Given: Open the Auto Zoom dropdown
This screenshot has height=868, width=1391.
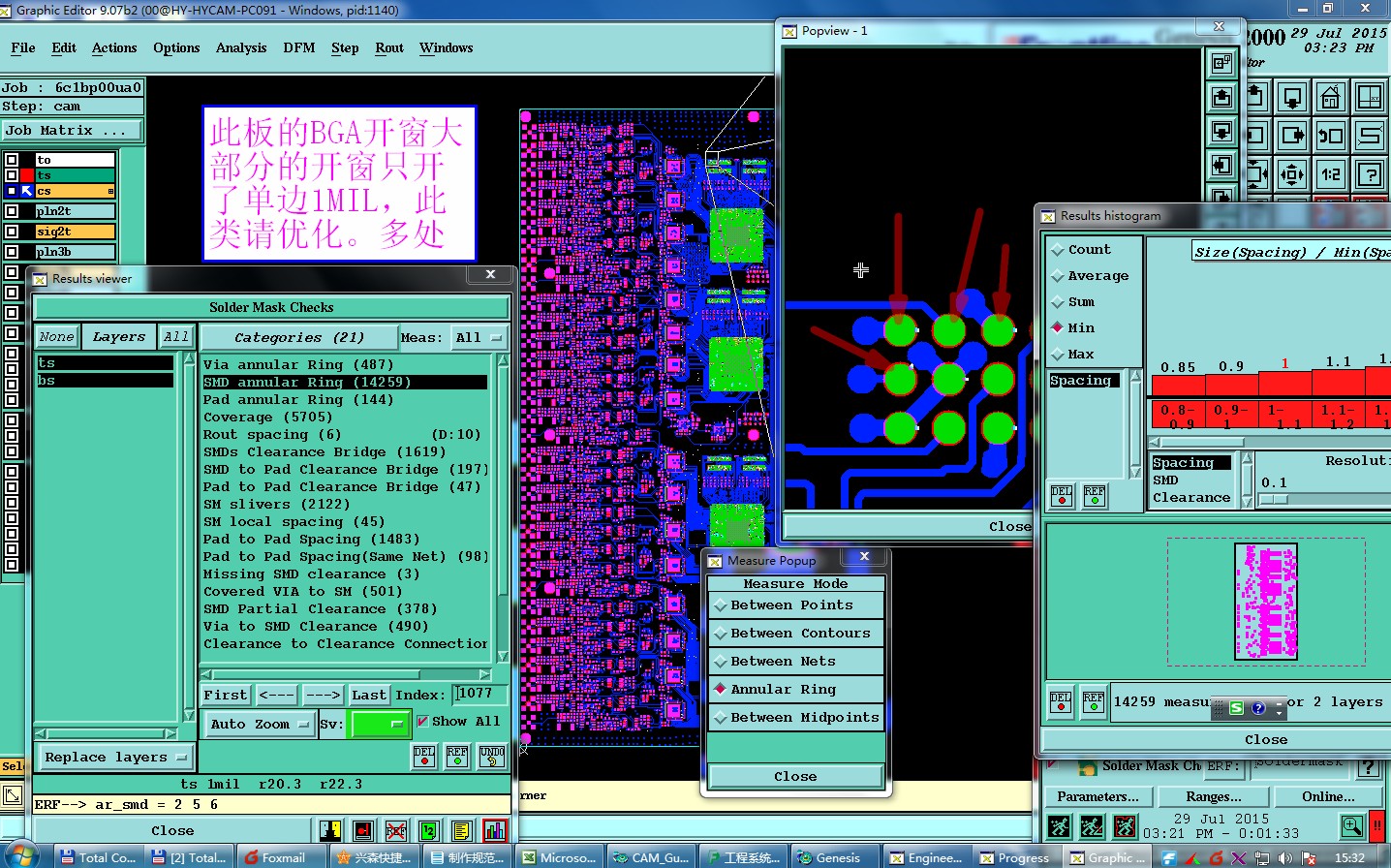Looking at the screenshot, I should pos(259,724).
